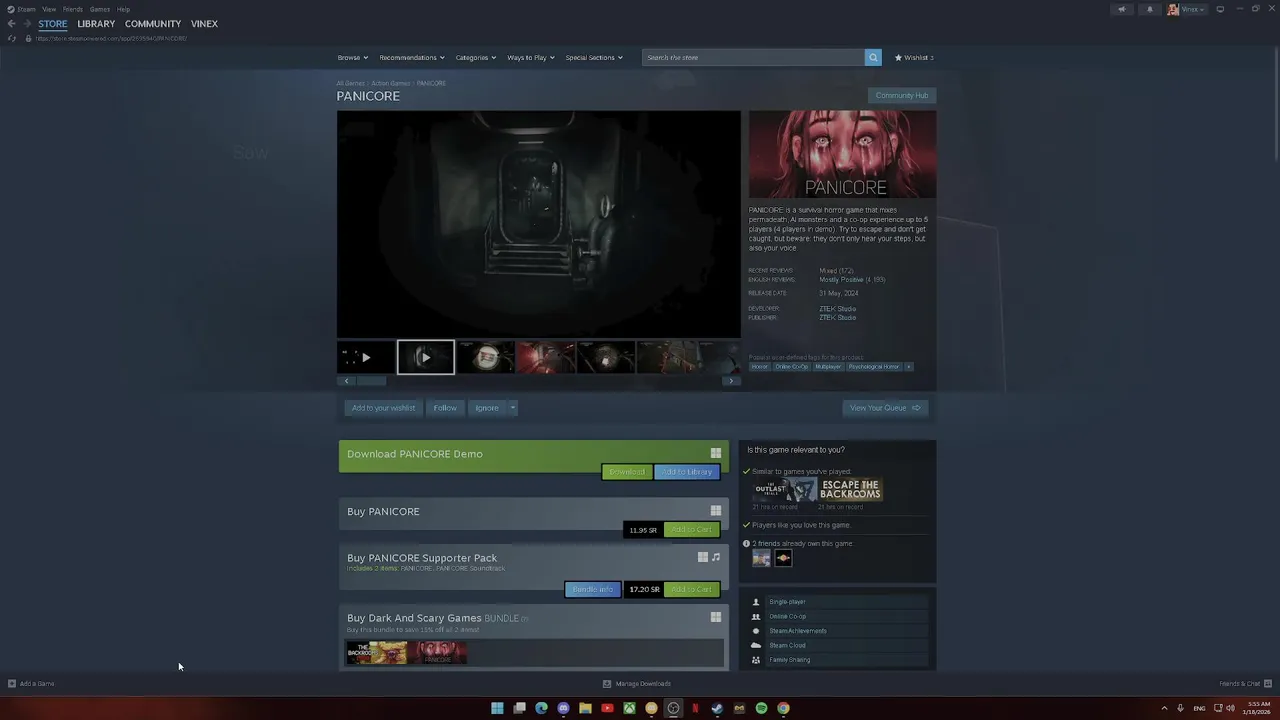Open Windows Start menu
The width and height of the screenshot is (1280, 720).
pos(497,708)
